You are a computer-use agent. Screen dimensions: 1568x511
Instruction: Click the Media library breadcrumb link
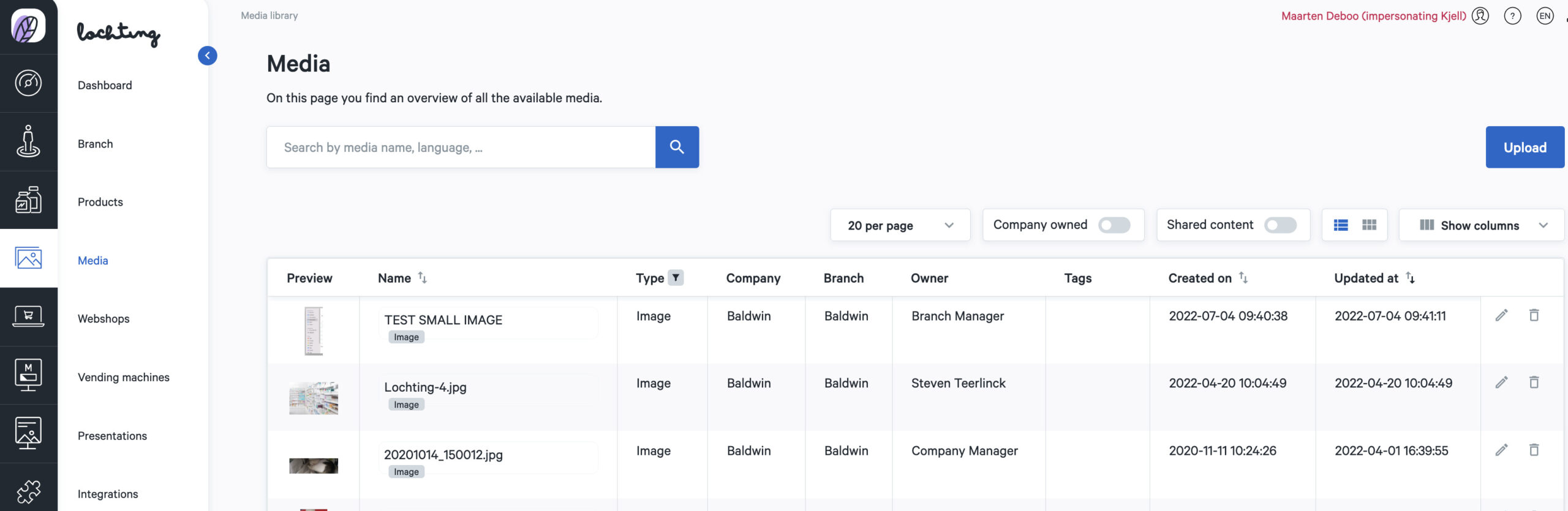(269, 16)
